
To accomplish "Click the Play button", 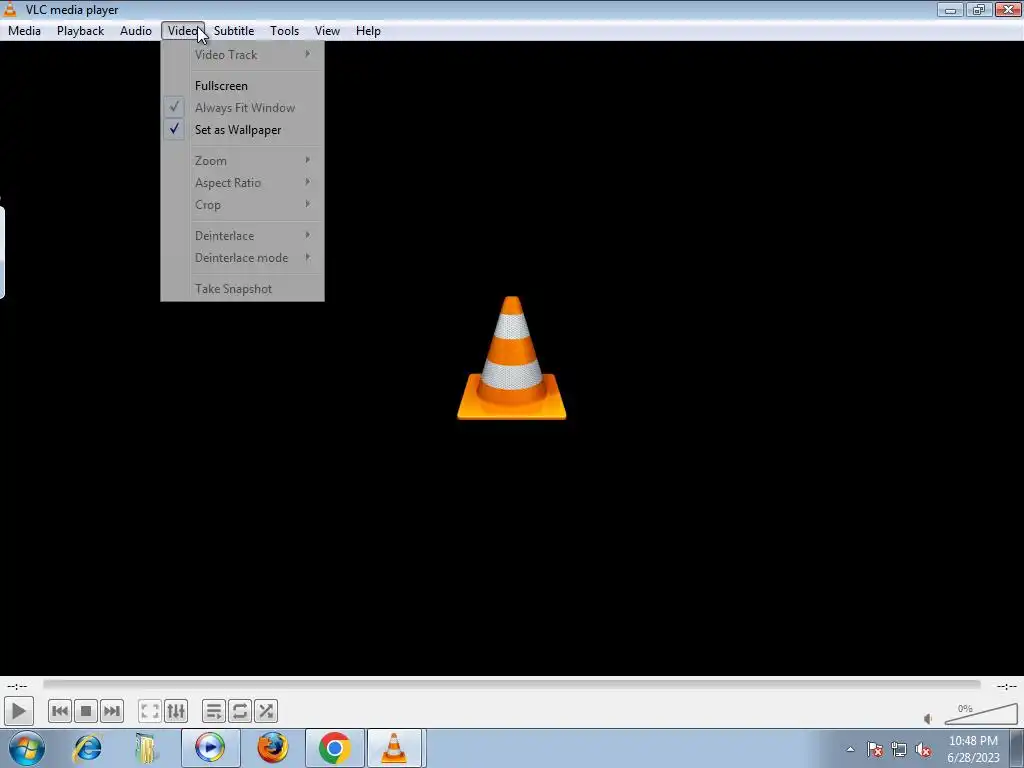I will [x=18, y=711].
